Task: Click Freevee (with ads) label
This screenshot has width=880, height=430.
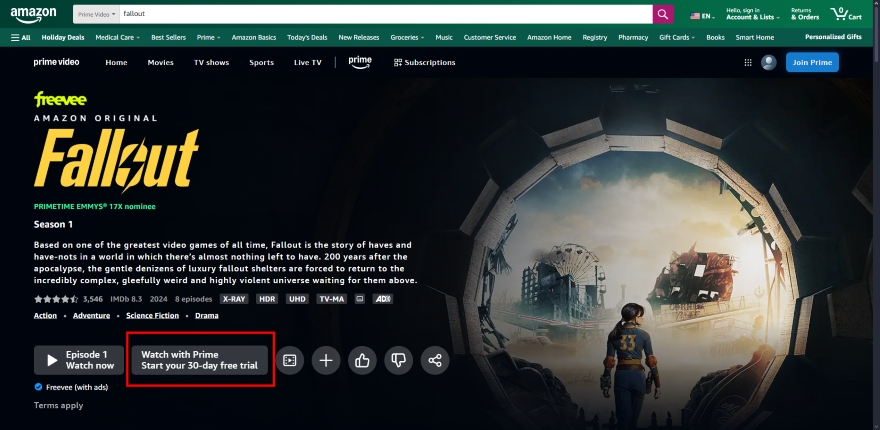Action: 77,387
